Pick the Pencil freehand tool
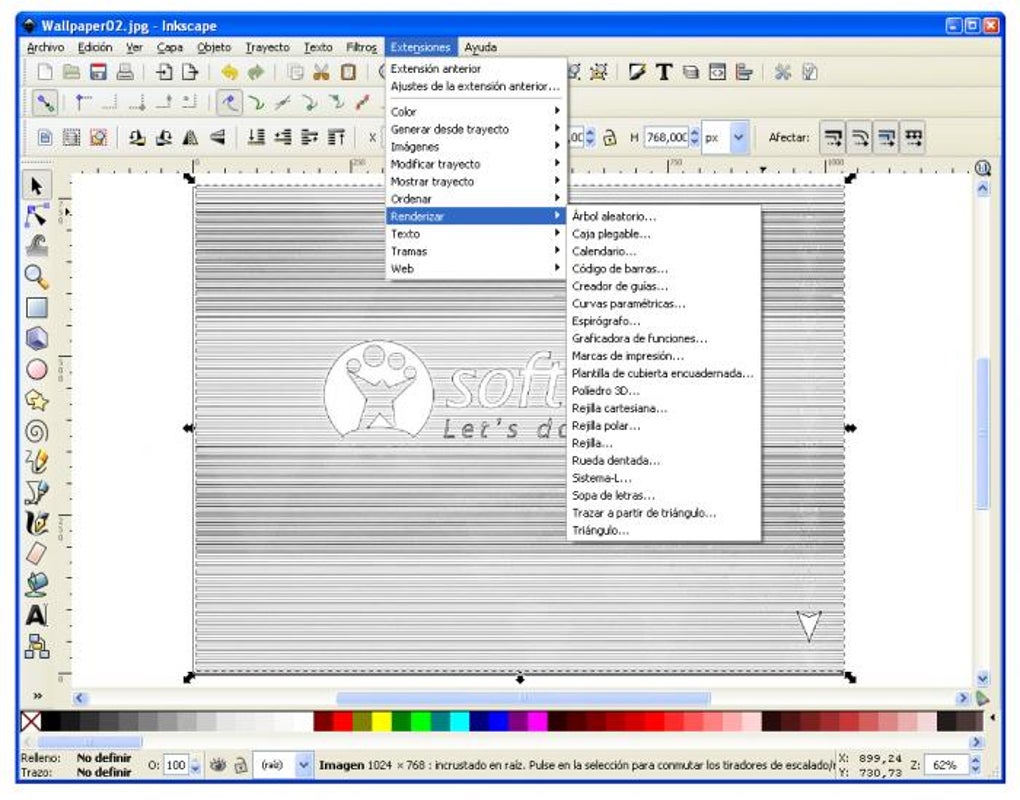This screenshot has height=800, width=1020. pos(36,461)
